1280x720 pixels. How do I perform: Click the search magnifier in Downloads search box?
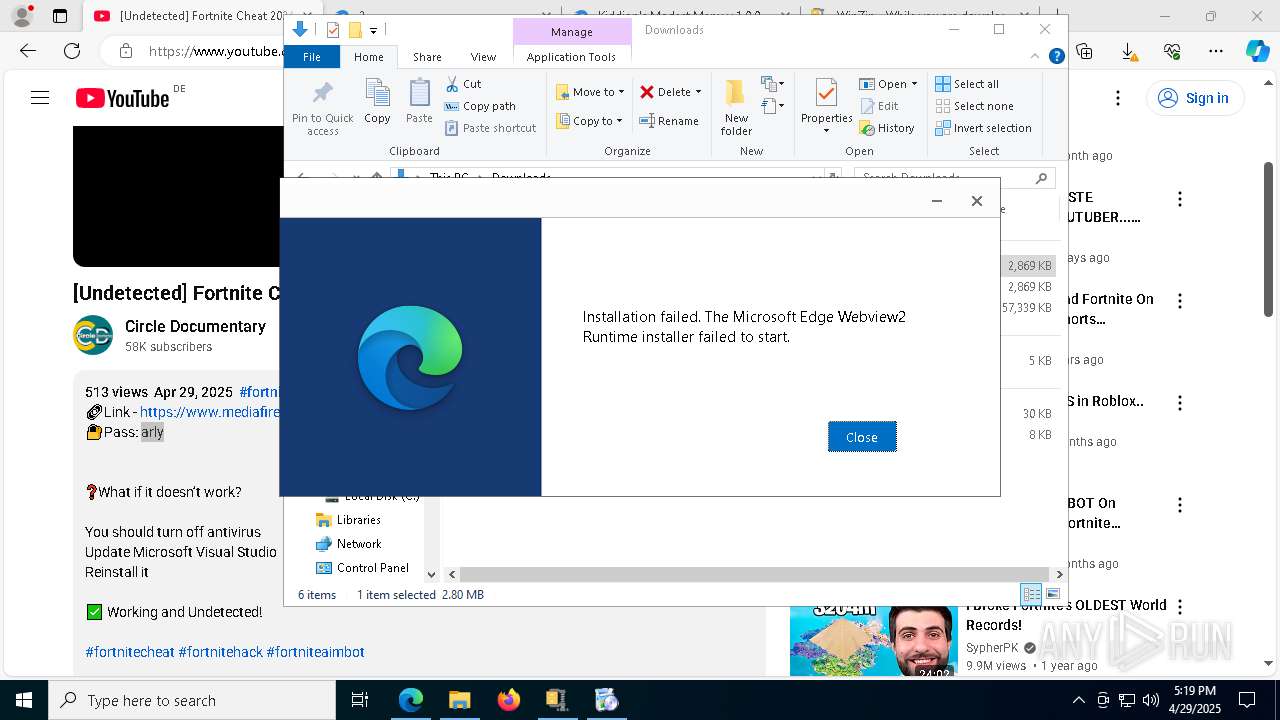click(x=1041, y=178)
